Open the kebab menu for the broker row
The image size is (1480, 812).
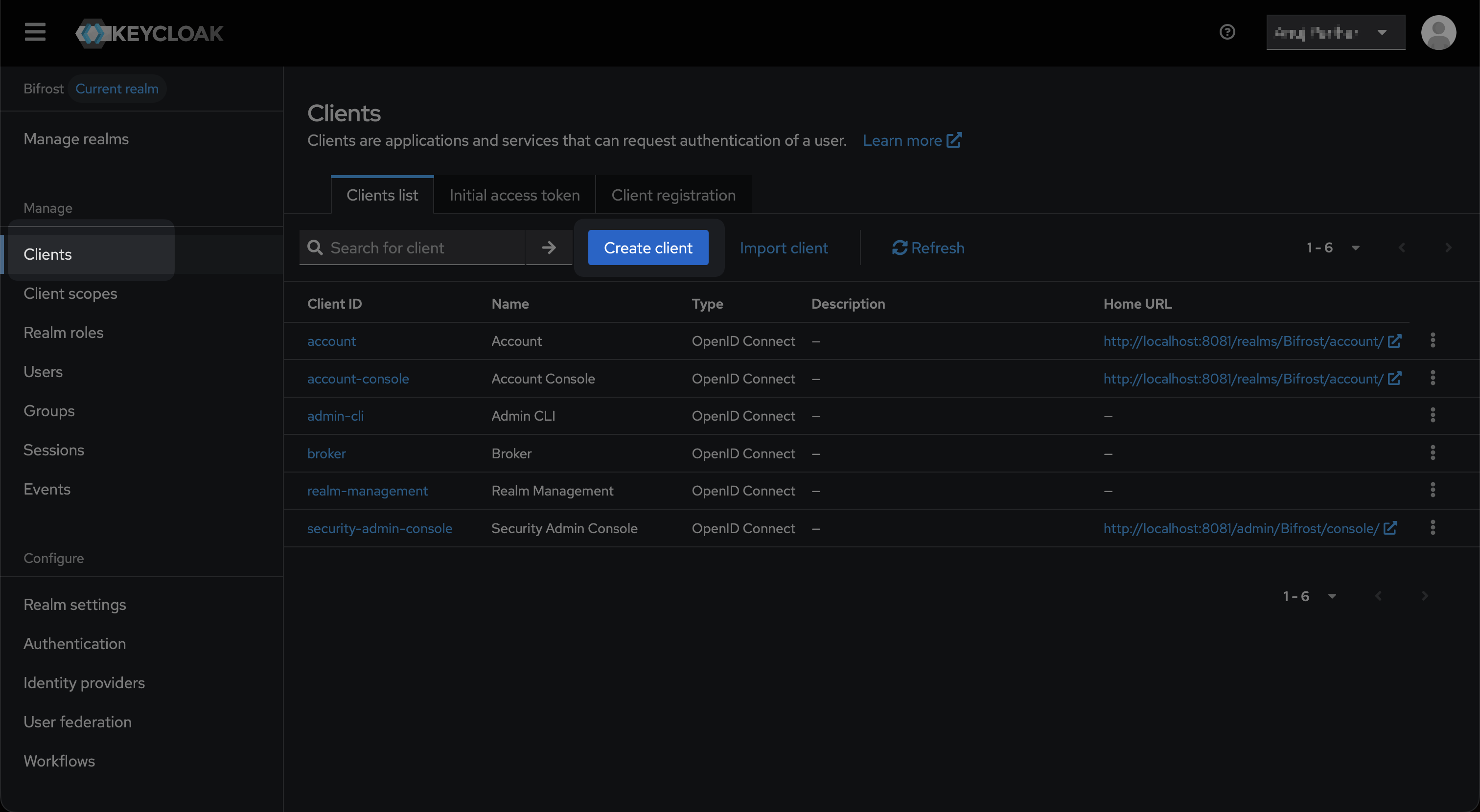tap(1433, 453)
